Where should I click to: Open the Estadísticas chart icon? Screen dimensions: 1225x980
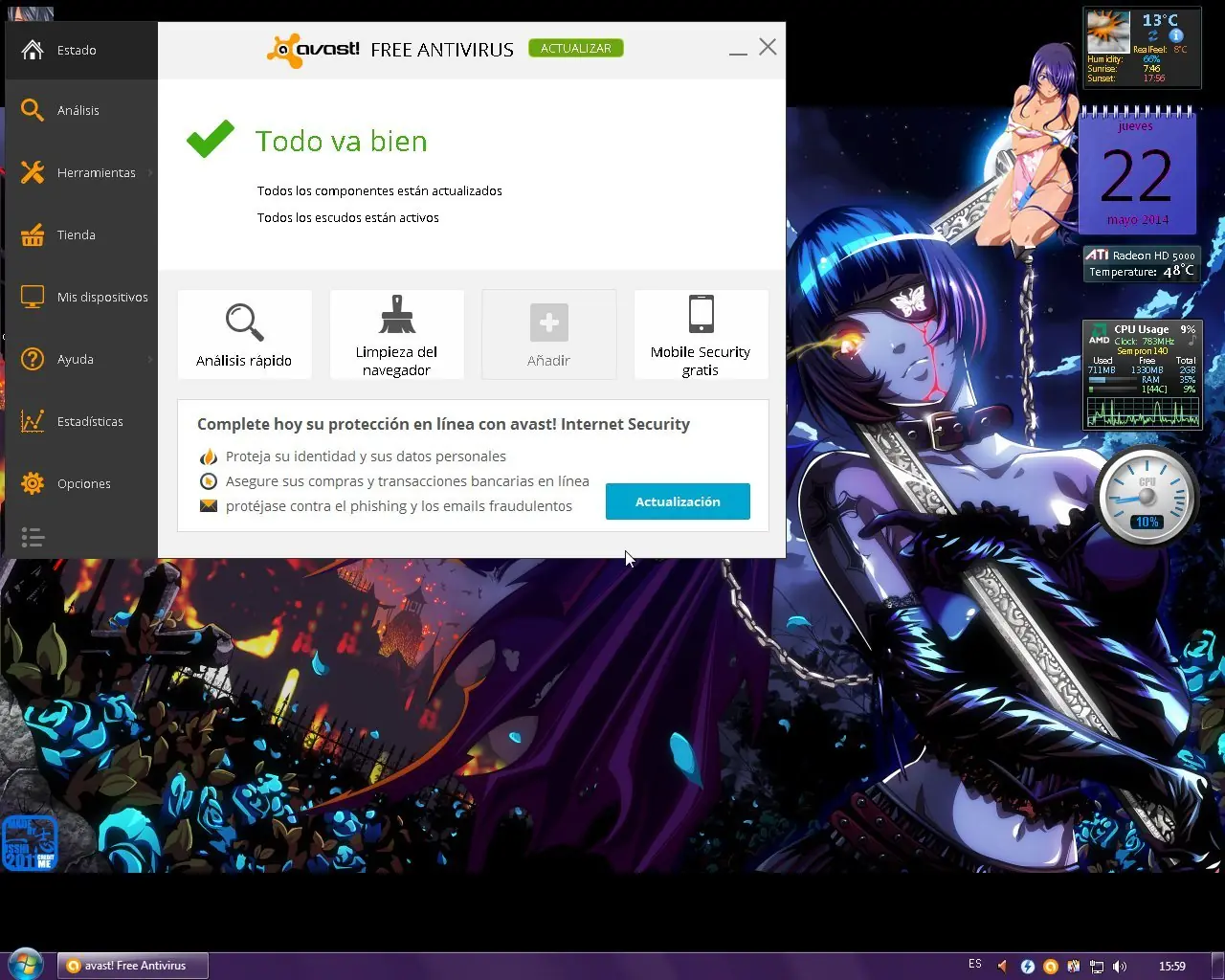pos(33,421)
